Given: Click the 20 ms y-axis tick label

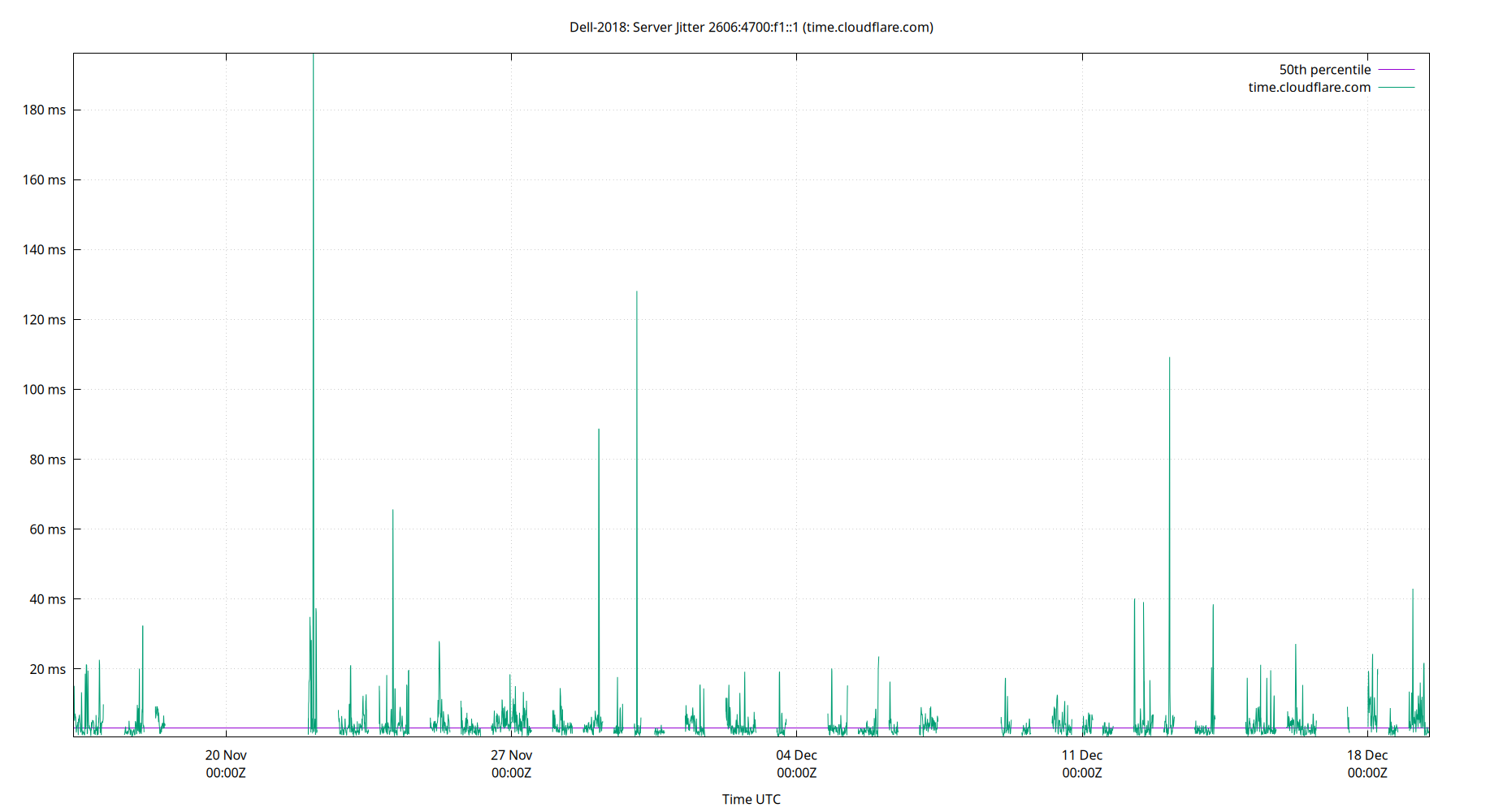Looking at the screenshot, I should pos(47,668).
